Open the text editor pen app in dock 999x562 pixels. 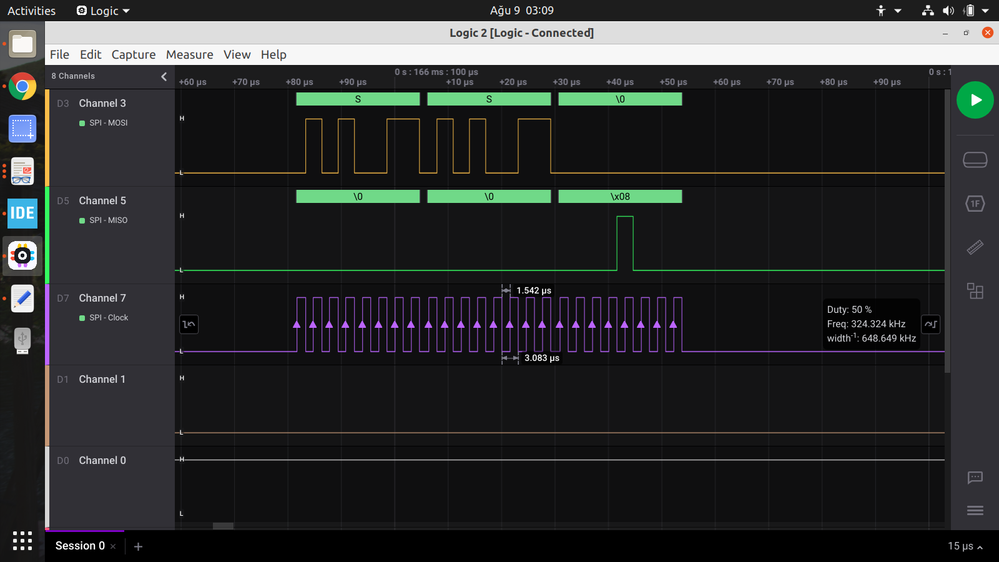pos(22,298)
